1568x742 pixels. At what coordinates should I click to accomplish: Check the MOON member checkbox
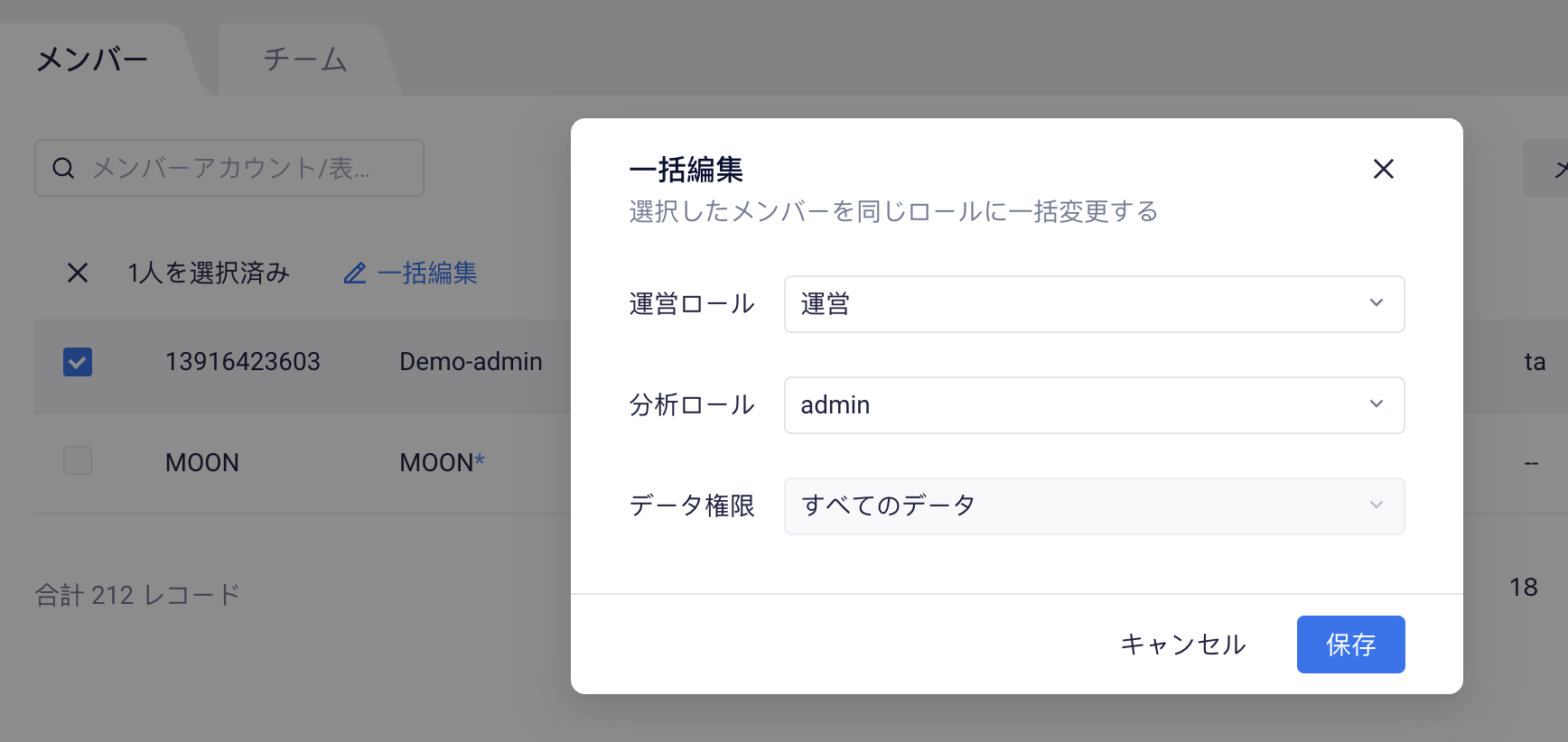click(78, 460)
